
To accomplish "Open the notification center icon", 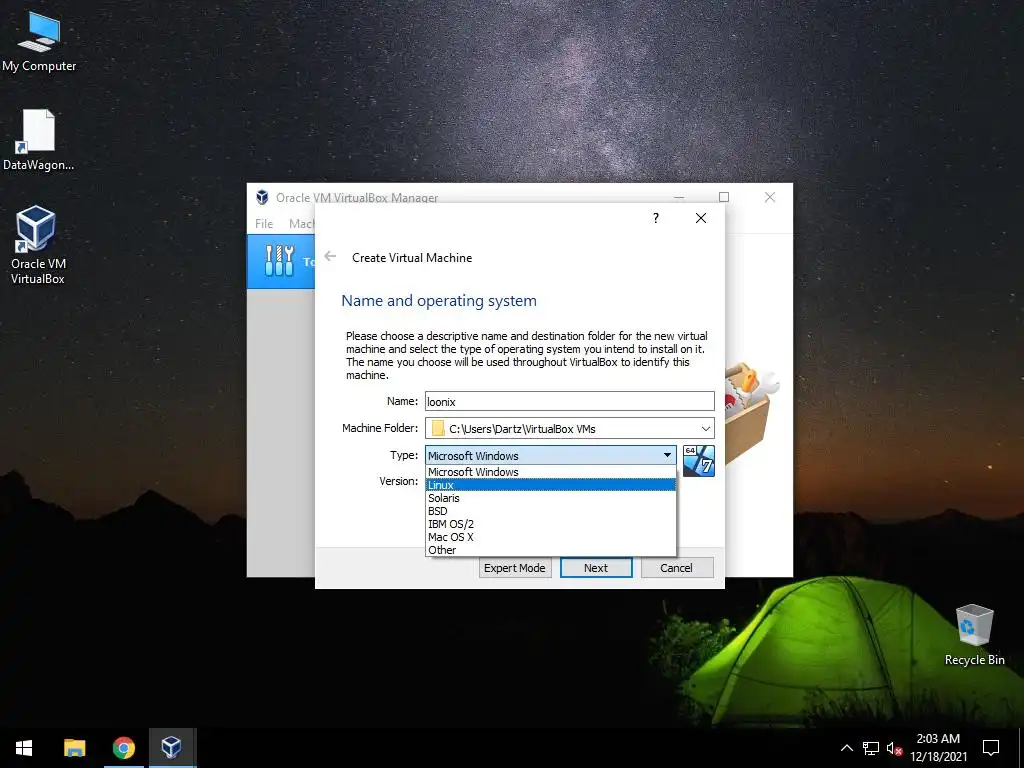I will (x=991, y=748).
